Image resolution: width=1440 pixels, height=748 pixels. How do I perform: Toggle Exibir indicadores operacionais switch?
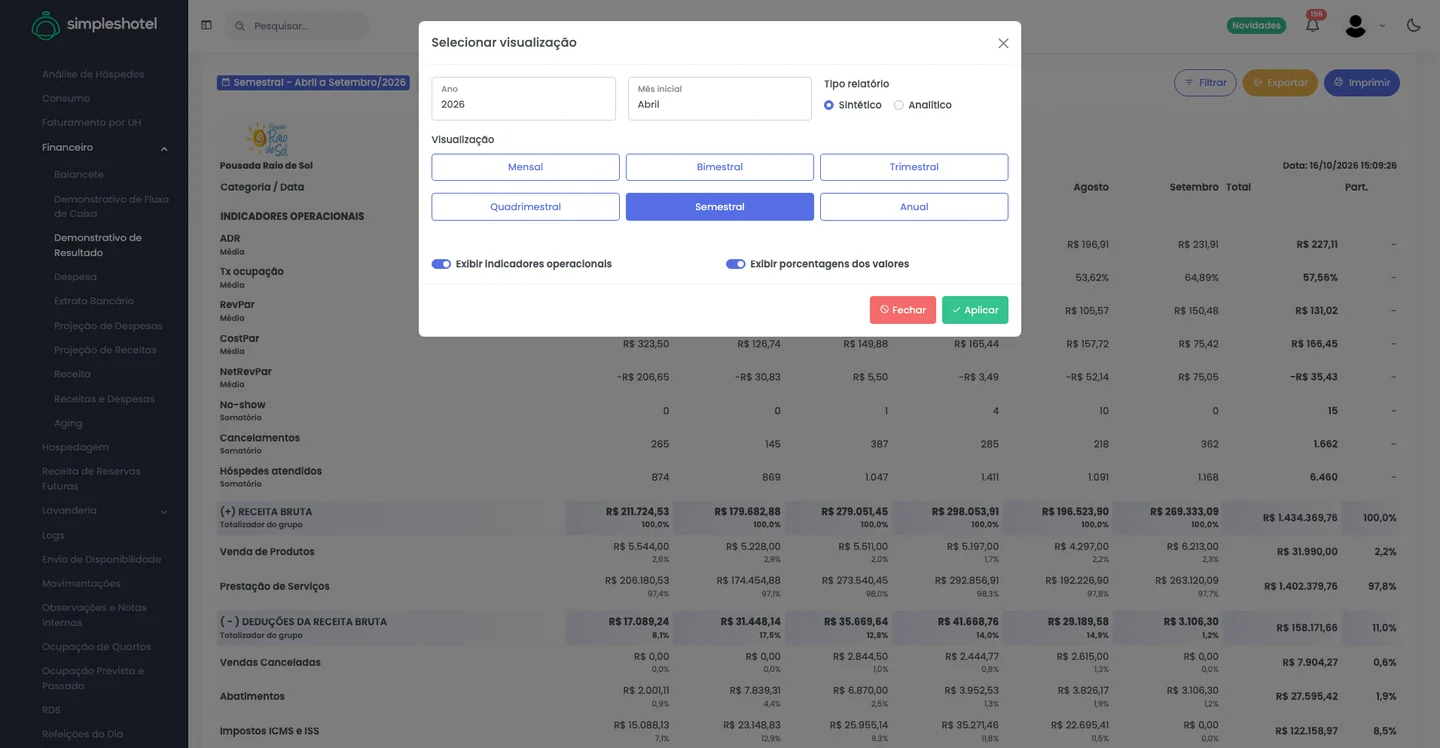tap(441, 264)
